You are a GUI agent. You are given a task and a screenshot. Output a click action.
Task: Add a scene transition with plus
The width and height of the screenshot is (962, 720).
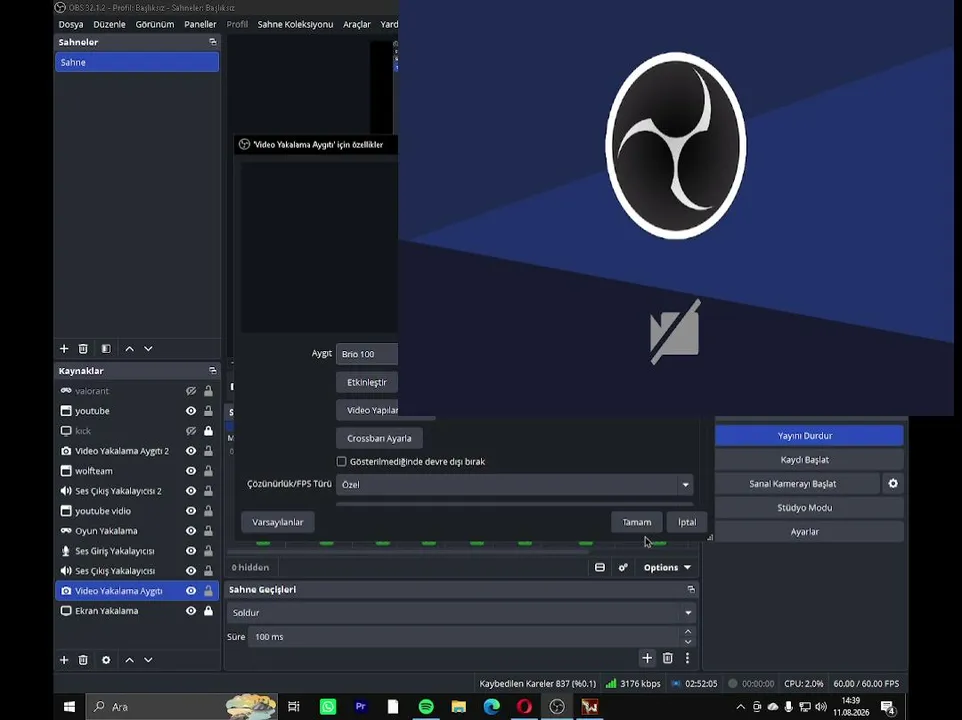647,658
